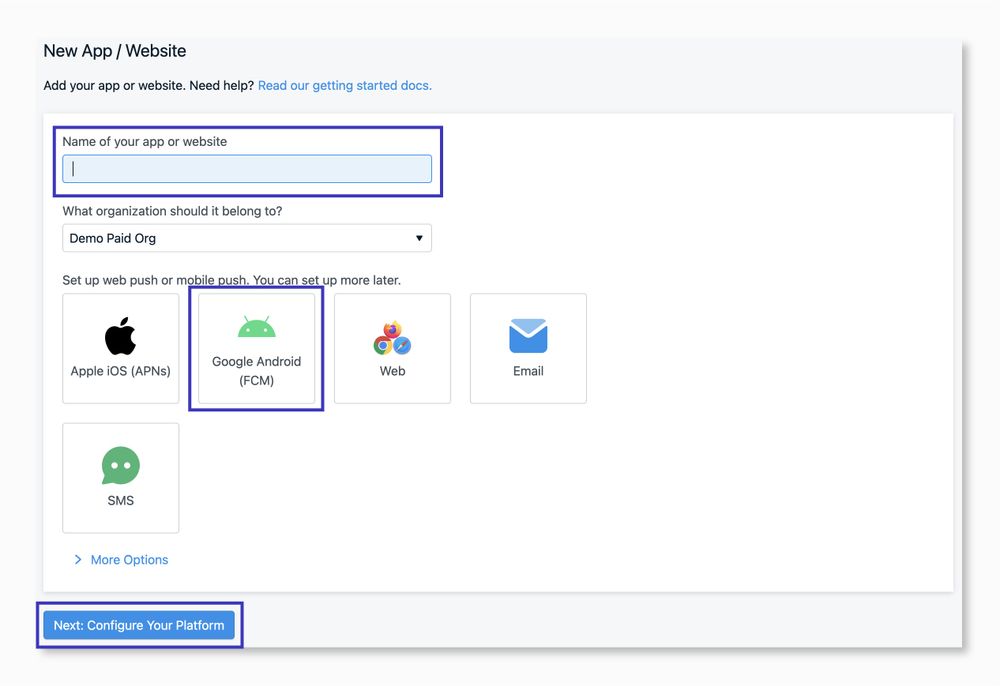Click the green SMS chat bubble icon
Screen dimensions: 1000x686
pyautogui.click(x=120, y=466)
